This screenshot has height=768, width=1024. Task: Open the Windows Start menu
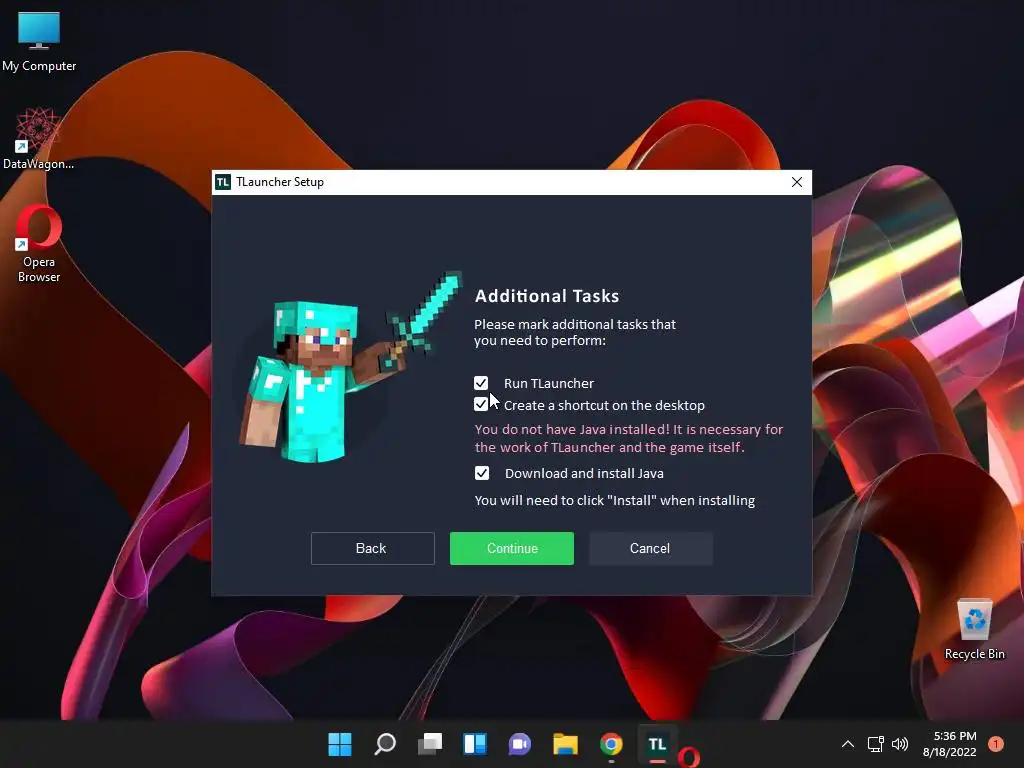[x=340, y=744]
